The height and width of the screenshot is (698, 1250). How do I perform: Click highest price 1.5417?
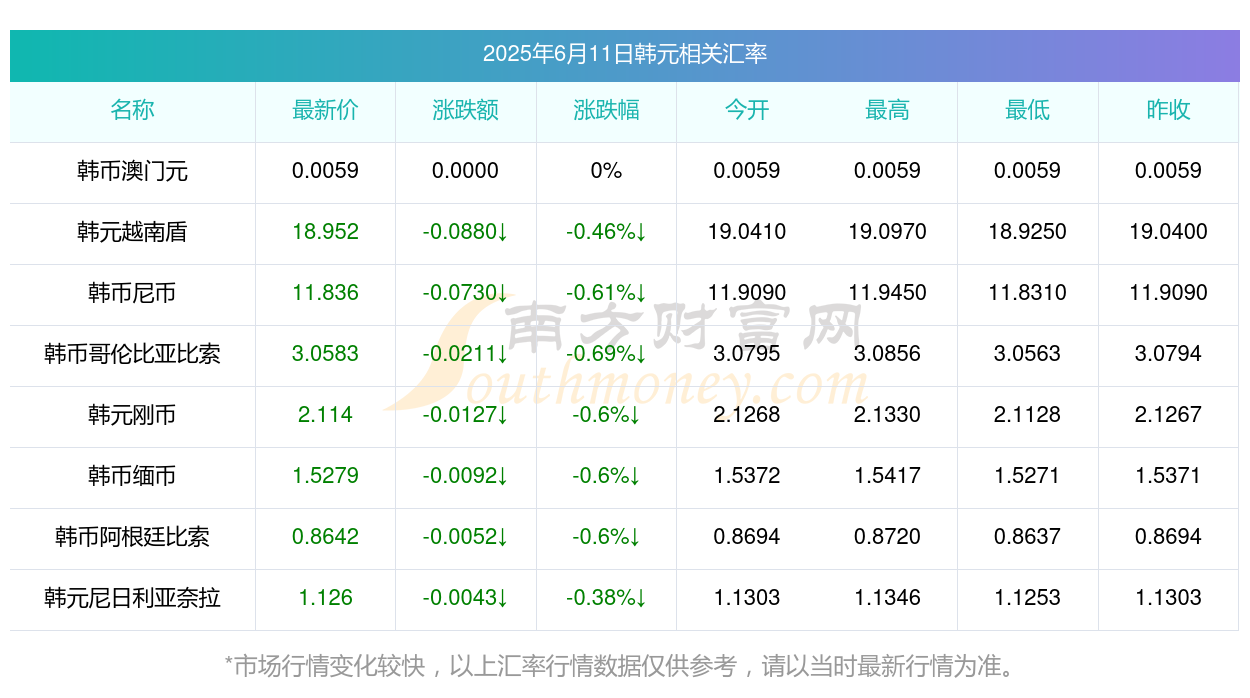click(887, 476)
